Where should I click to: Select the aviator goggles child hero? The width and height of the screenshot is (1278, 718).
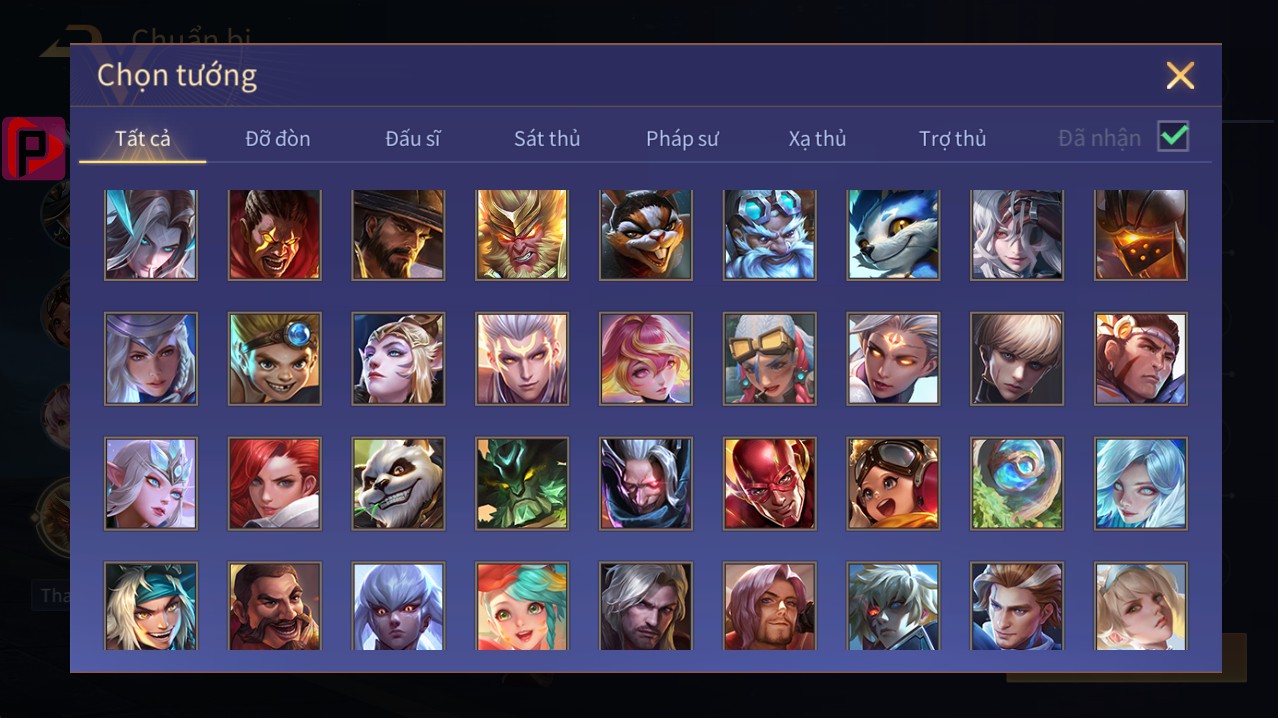[894, 483]
